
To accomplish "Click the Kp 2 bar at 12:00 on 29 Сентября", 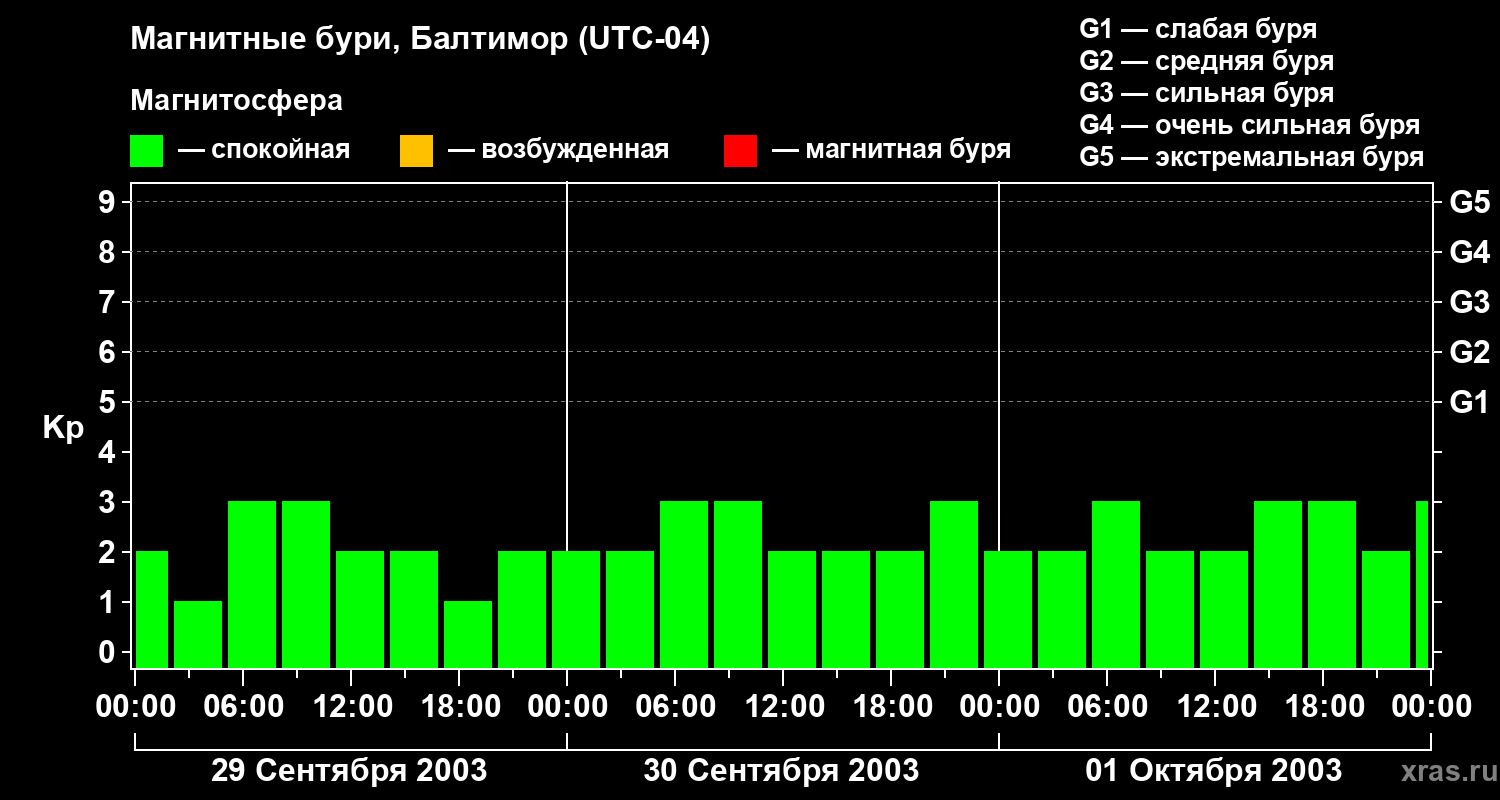I will click(x=360, y=609).
